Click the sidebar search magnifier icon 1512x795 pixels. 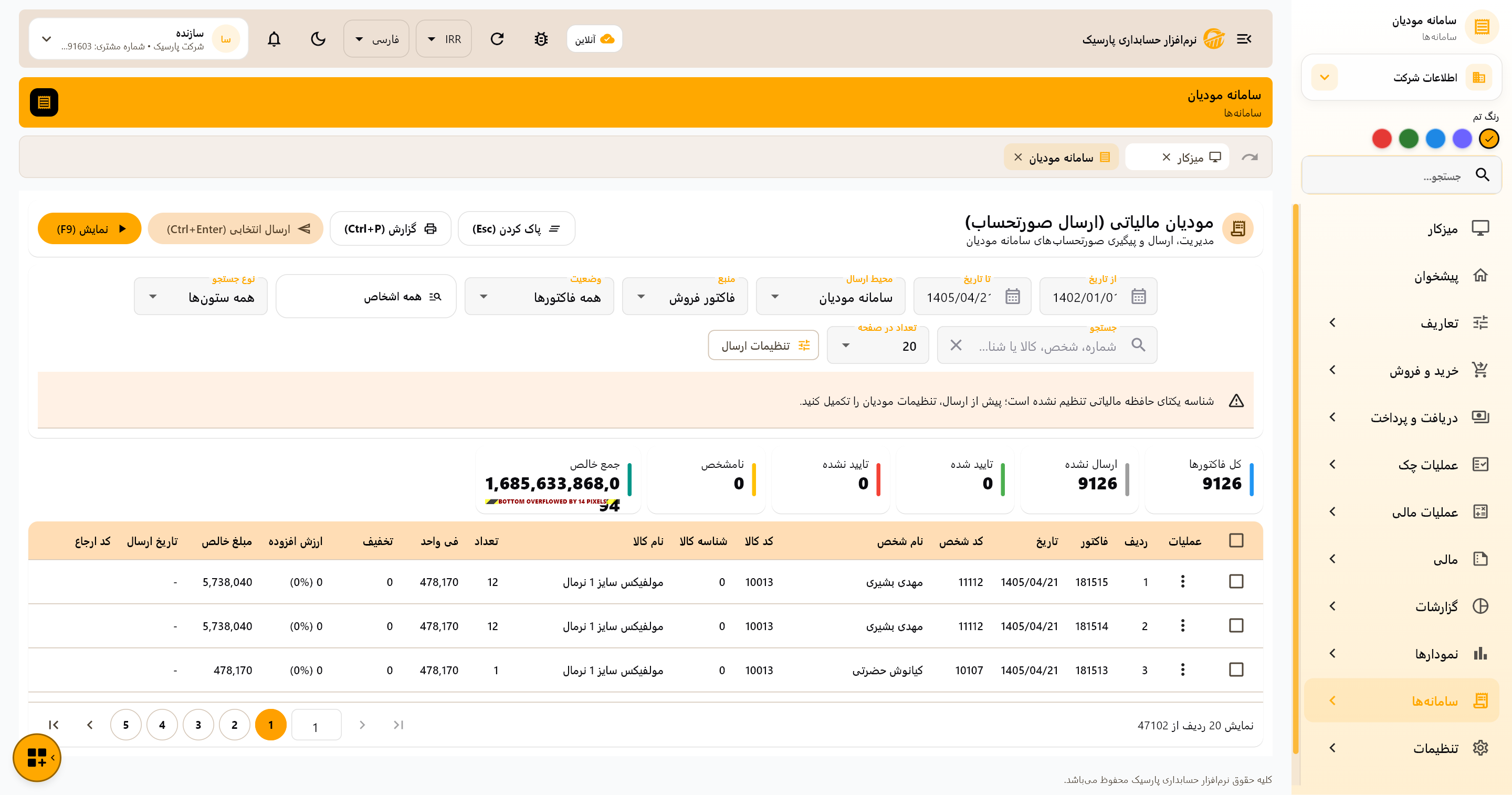click(1482, 174)
